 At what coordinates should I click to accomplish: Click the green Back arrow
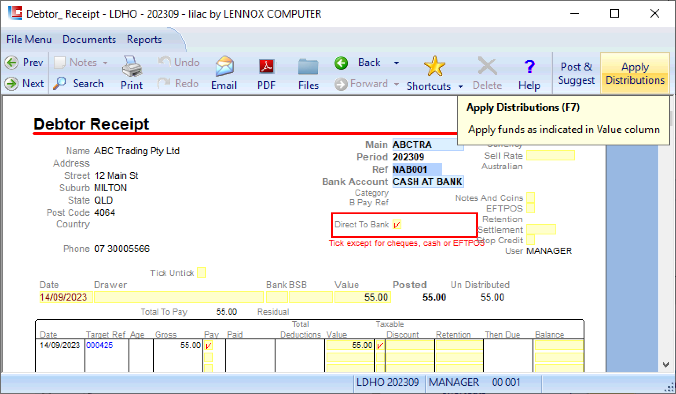point(341,63)
